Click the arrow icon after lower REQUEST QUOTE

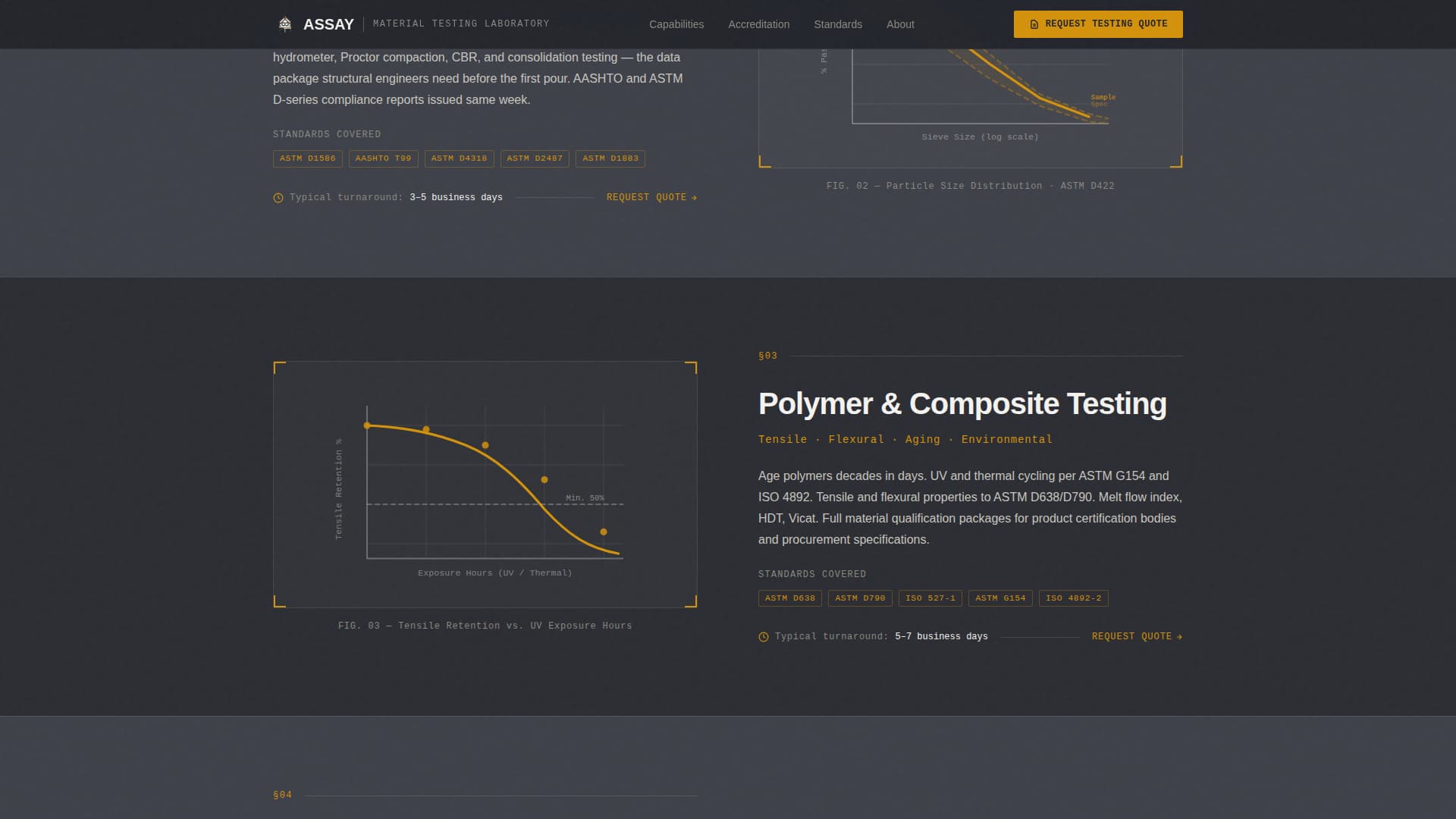tap(1178, 636)
